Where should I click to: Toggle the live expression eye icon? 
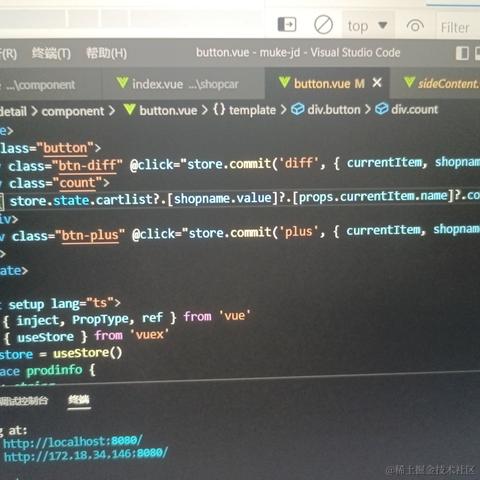415,26
